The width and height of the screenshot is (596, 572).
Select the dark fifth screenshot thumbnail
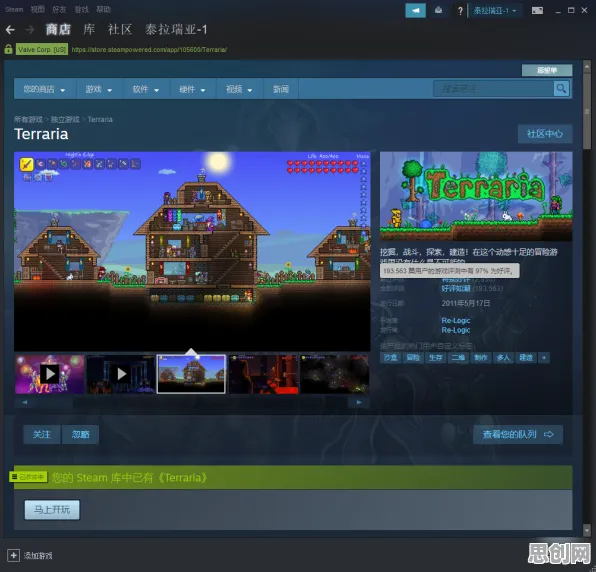tap(334, 374)
